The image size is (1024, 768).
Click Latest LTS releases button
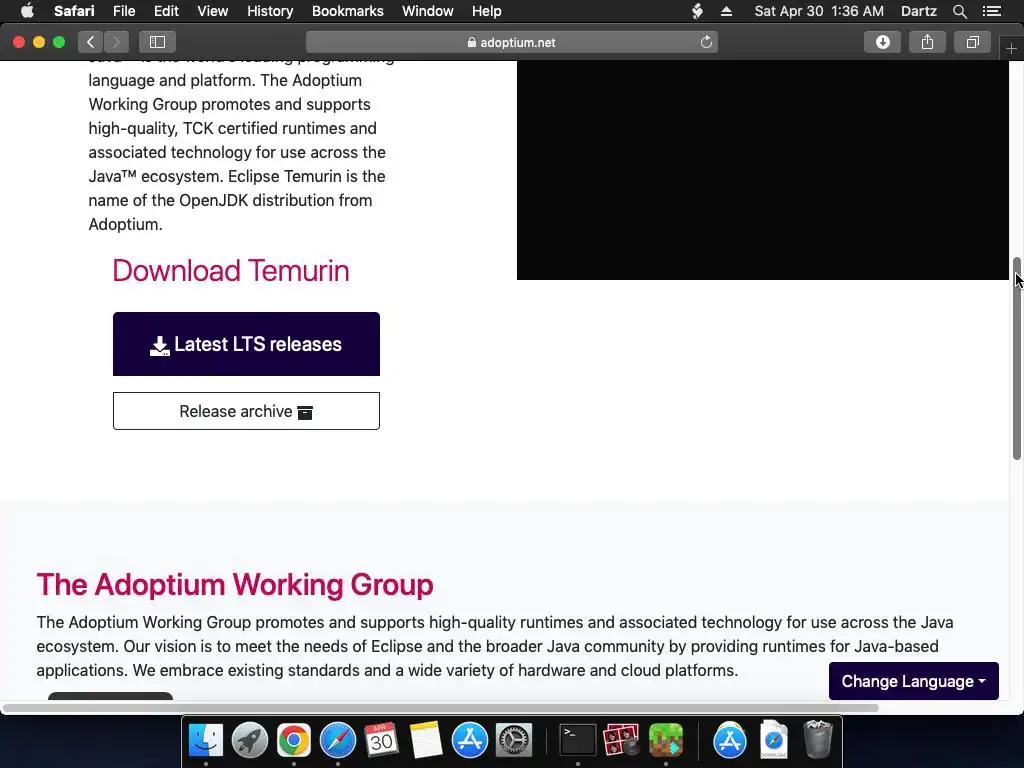click(x=246, y=344)
